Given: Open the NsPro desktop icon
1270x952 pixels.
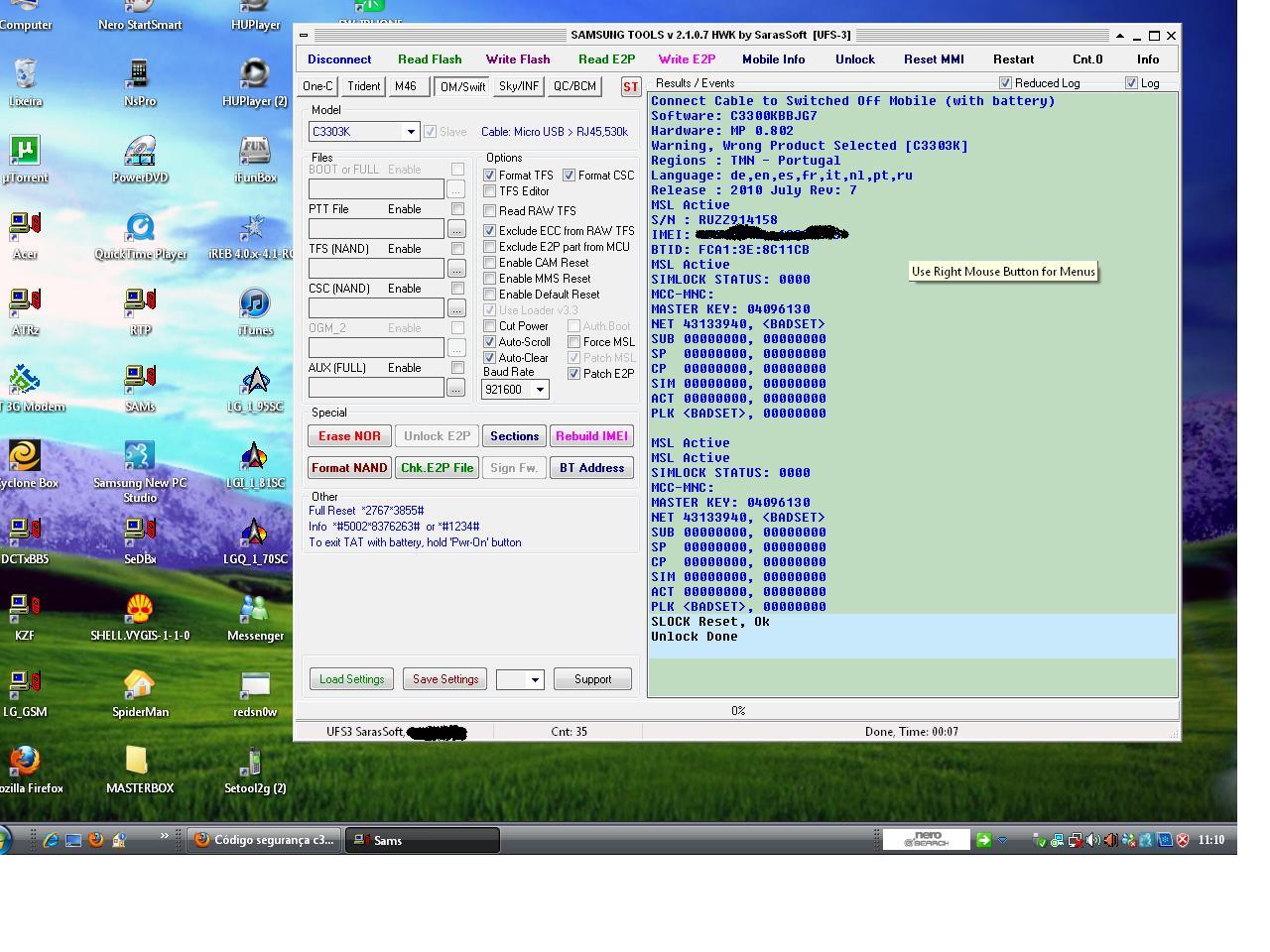Looking at the screenshot, I should 140,81.
